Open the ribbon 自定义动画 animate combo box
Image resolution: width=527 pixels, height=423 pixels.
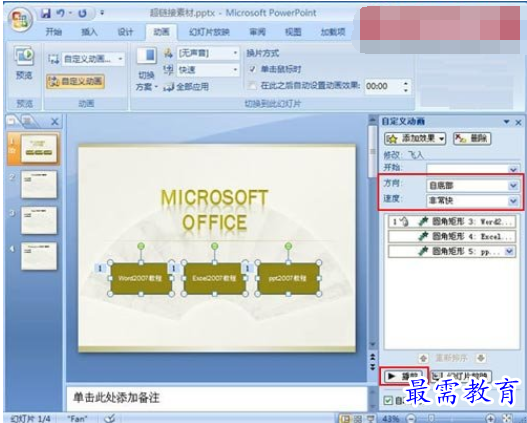coord(93,59)
